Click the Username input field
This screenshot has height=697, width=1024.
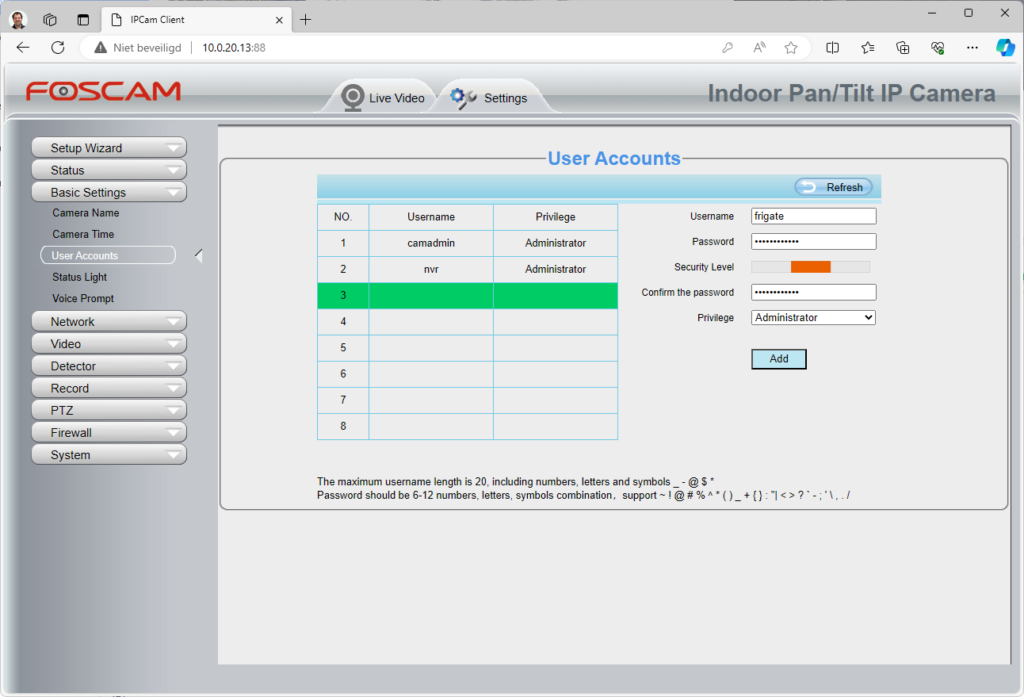tap(813, 216)
